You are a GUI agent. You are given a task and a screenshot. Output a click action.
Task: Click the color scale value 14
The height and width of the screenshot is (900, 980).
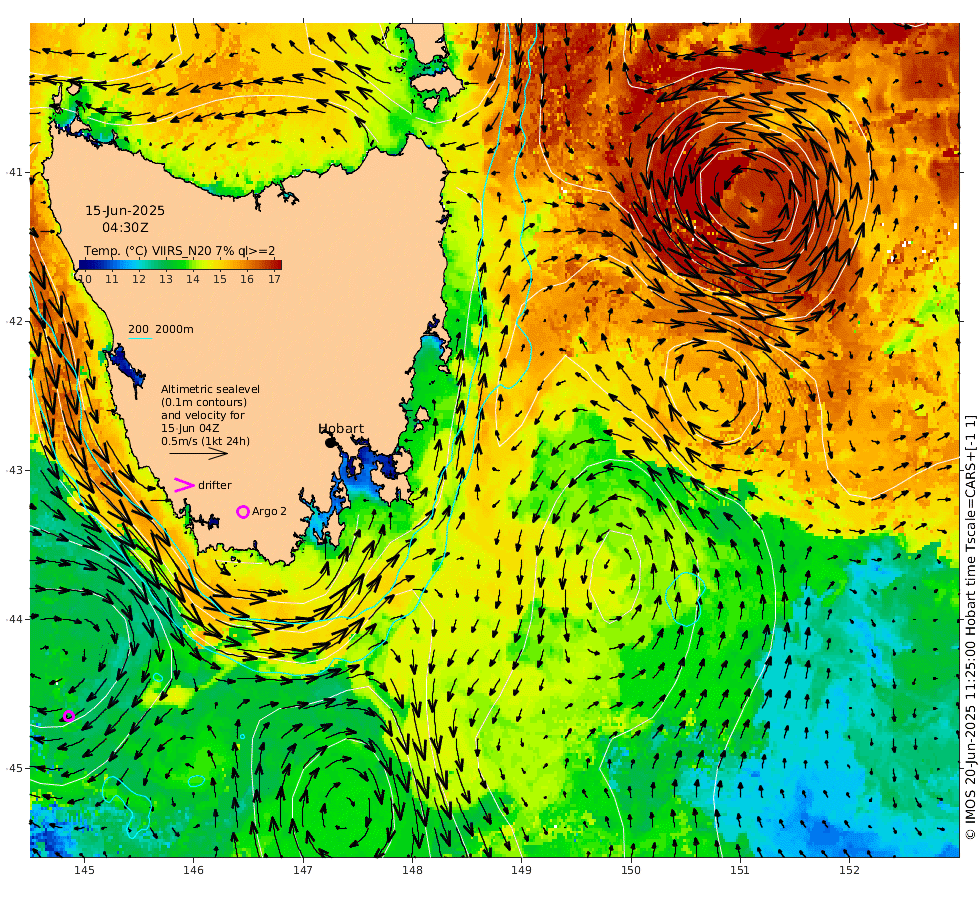click(193, 279)
